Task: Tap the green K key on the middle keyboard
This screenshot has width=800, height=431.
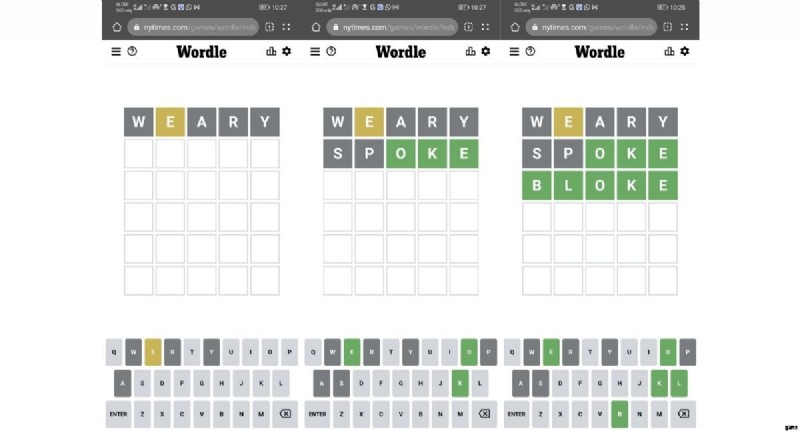Action: 460,383
